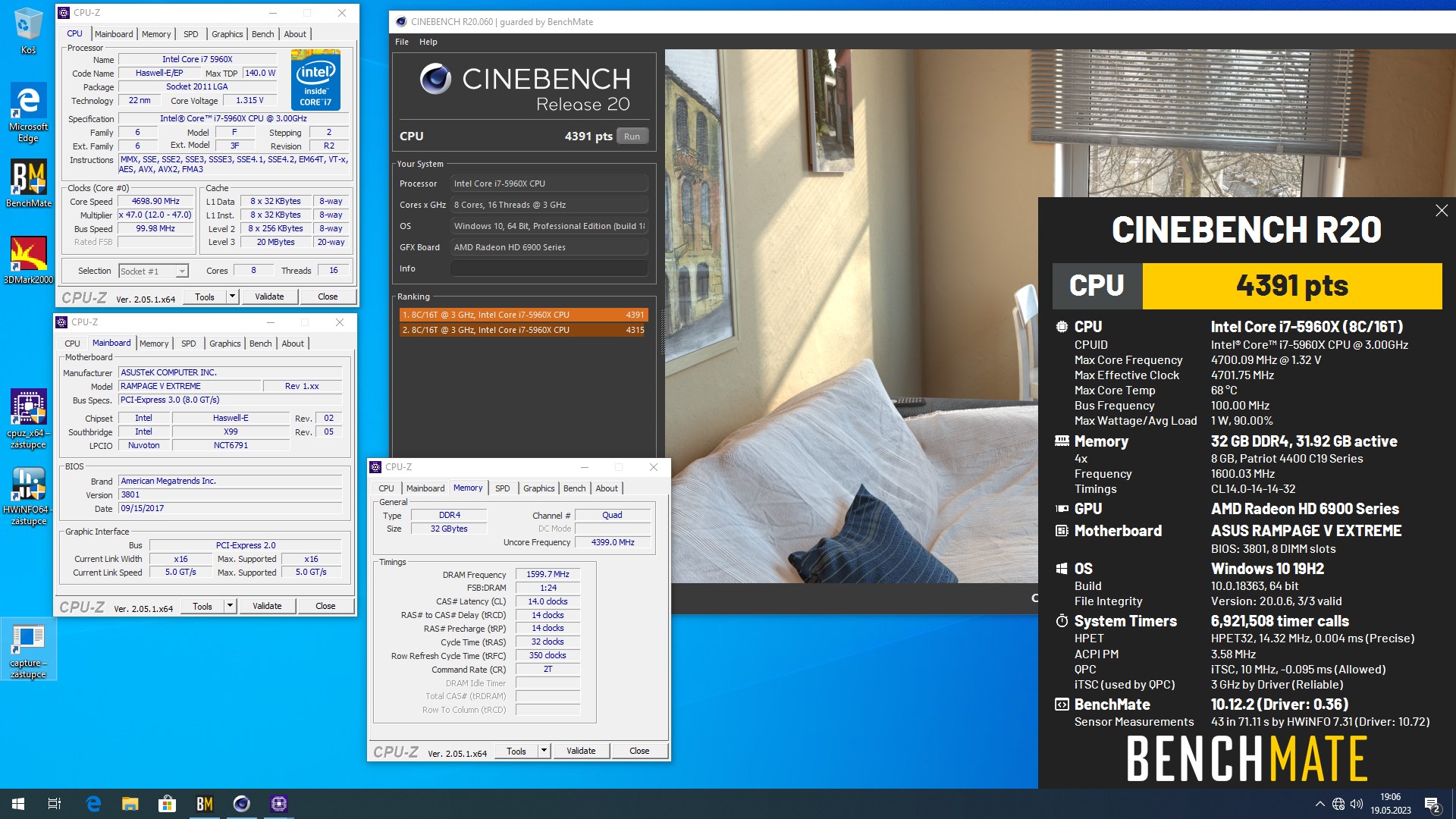The width and height of the screenshot is (1456, 819).
Task: Switch to Mainboard tab in CPU window
Action: pos(114,34)
